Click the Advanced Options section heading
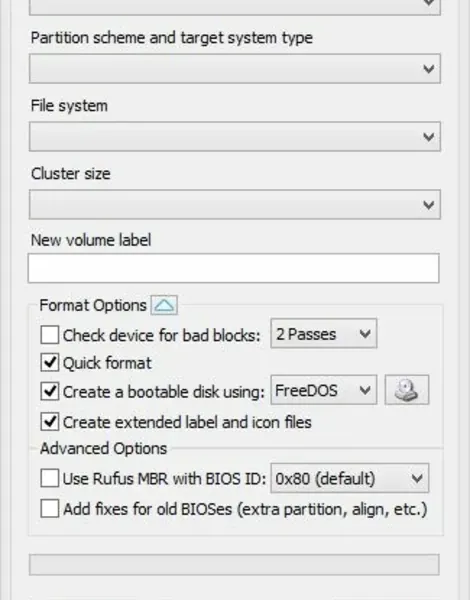The height and width of the screenshot is (600, 470). pos(103,448)
